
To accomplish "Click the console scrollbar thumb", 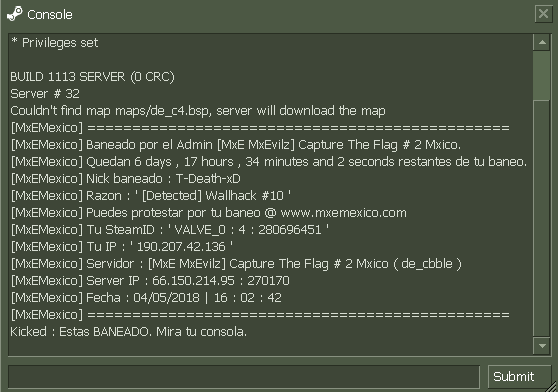I will [x=542, y=75].
